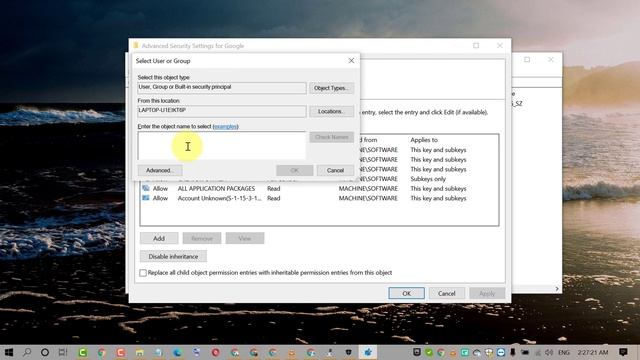Image resolution: width=640 pixels, height=360 pixels.
Task: Cancel the Select User or Group dialog
Action: click(335, 170)
